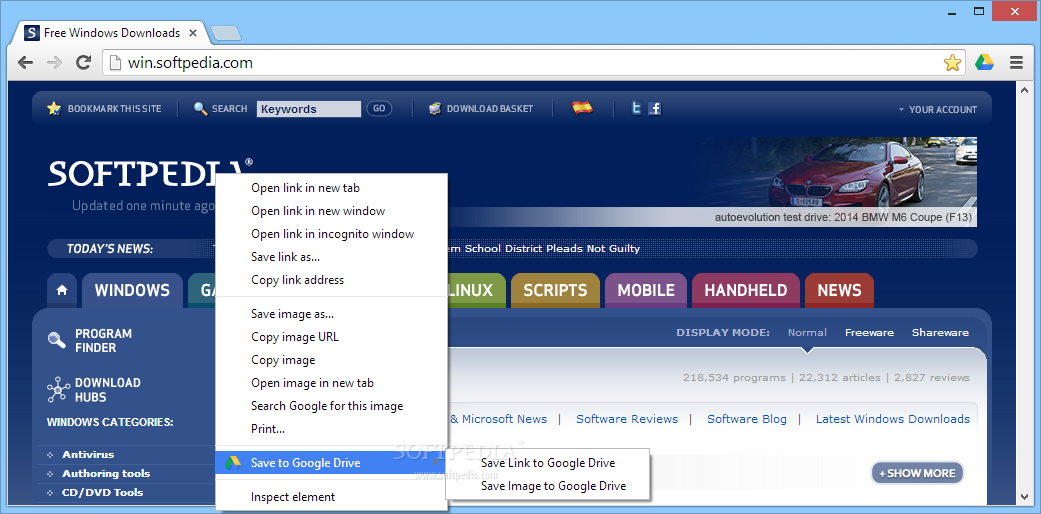The height and width of the screenshot is (514, 1041).
Task: Click the + SHOW MORE button
Action: pyautogui.click(x=918, y=473)
